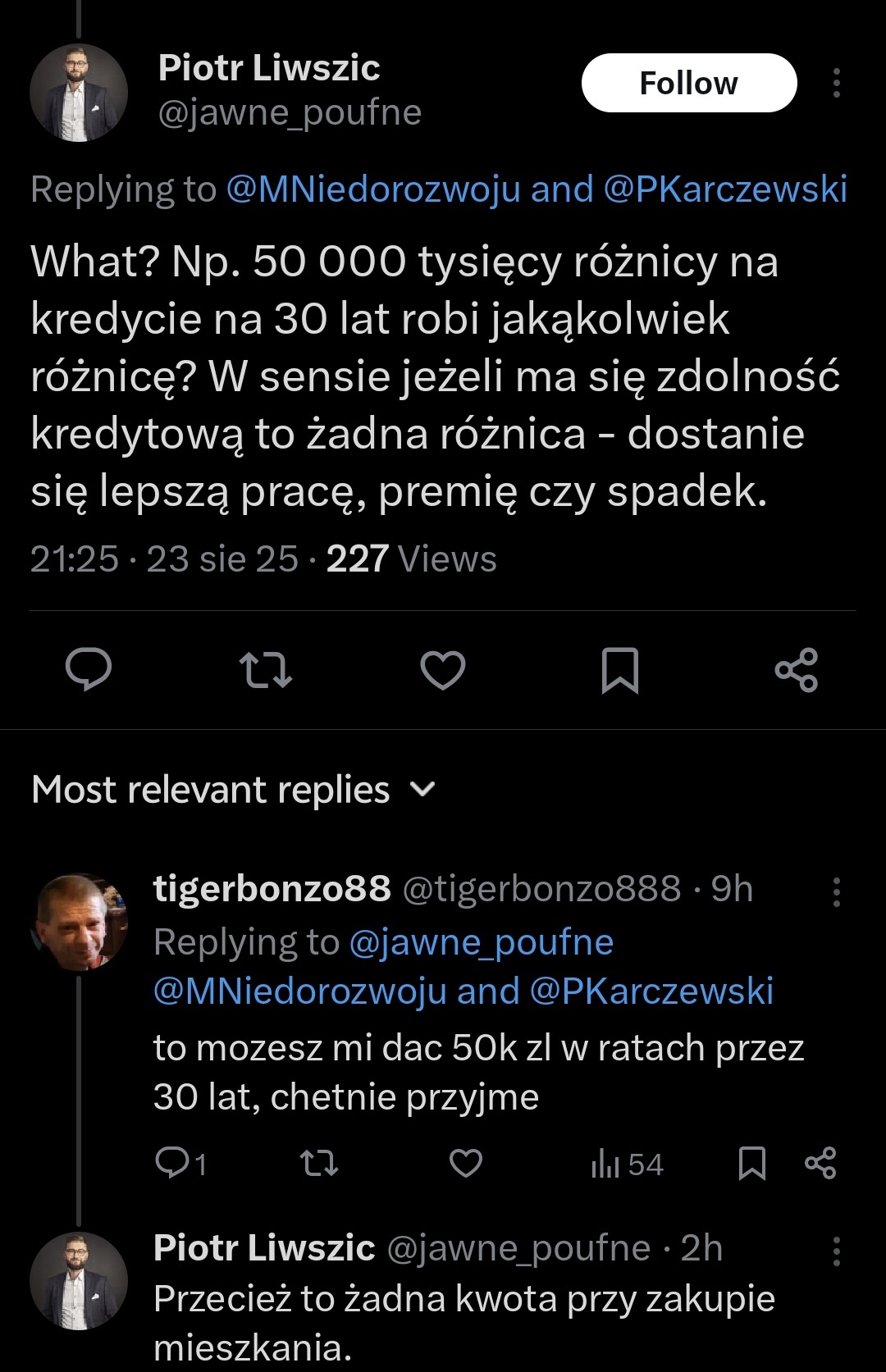
Task: Share tigerbonzo88's reply
Action: (x=820, y=1163)
